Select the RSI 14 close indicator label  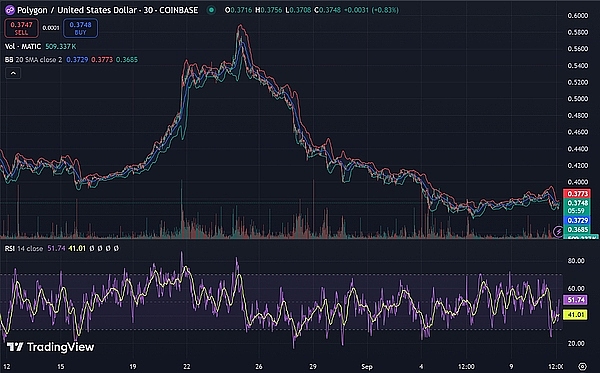click(24, 249)
